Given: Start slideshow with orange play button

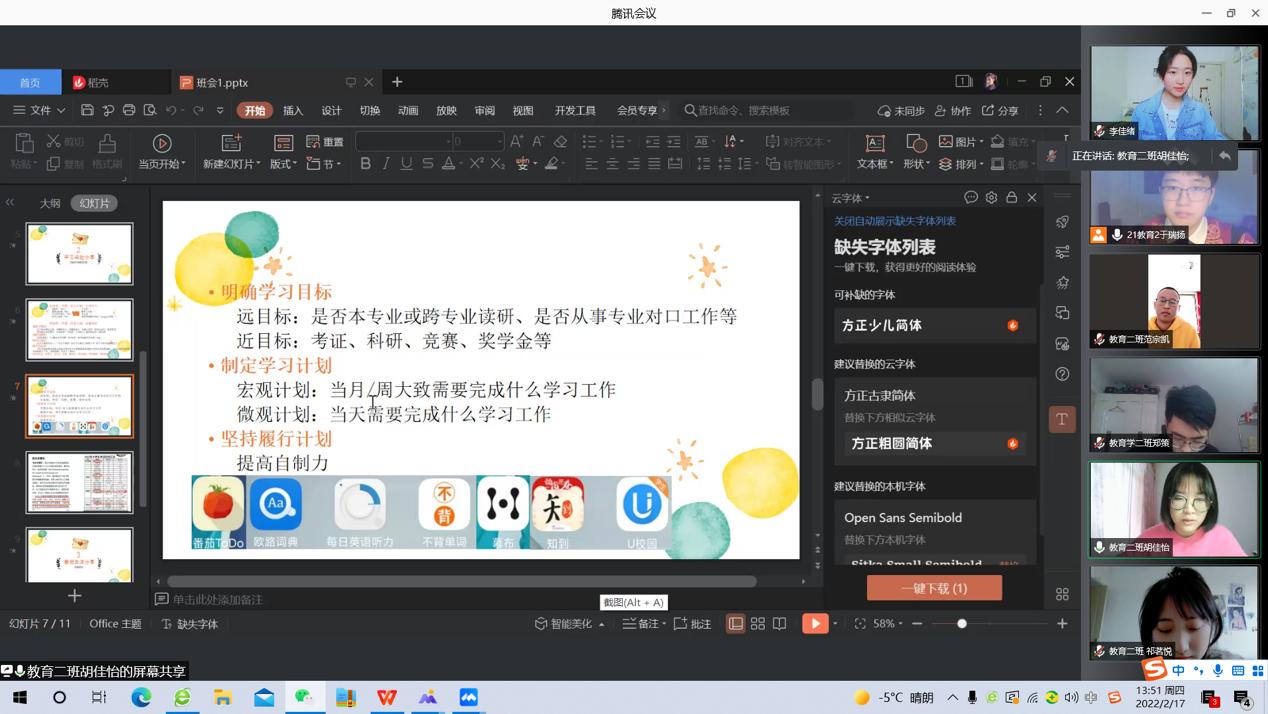Looking at the screenshot, I should click(815, 623).
